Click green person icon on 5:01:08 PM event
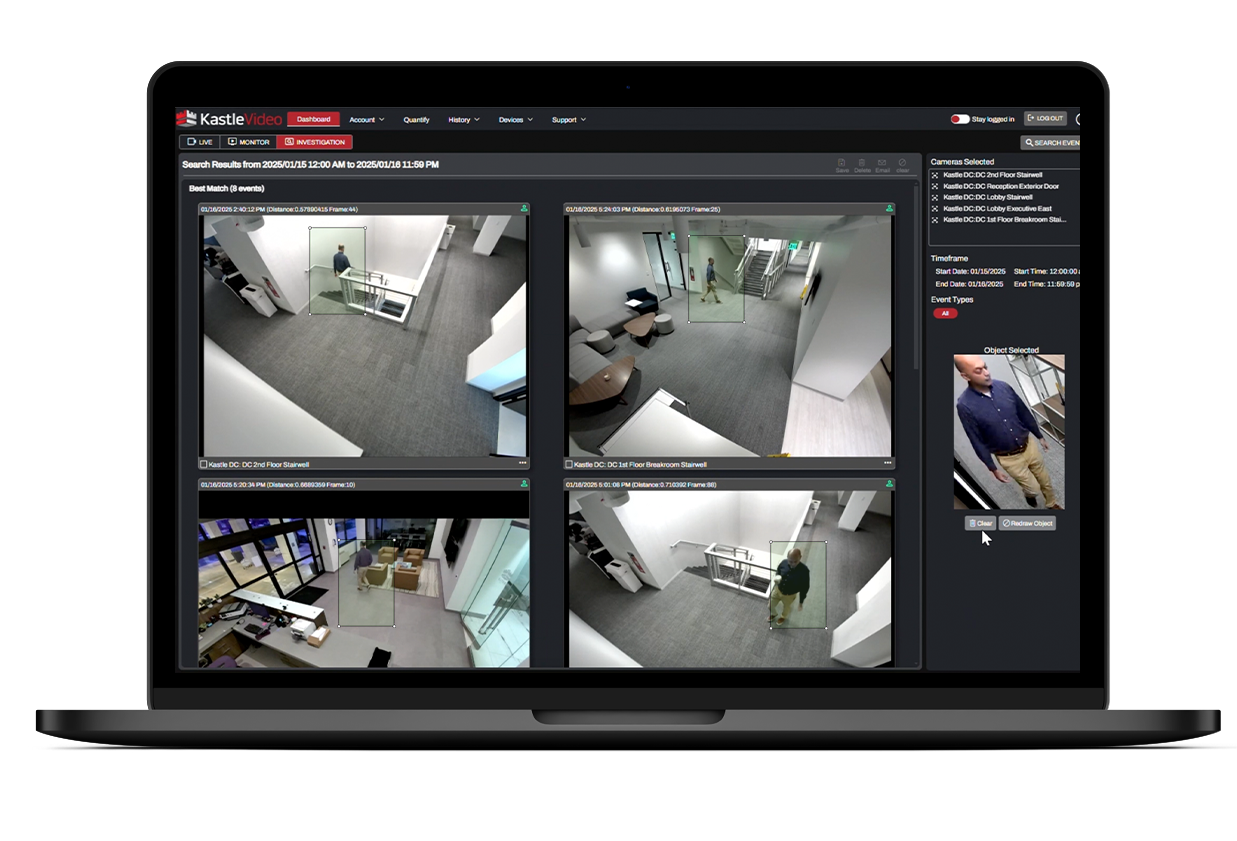Screen dimensions: 1237x841 click(889, 484)
